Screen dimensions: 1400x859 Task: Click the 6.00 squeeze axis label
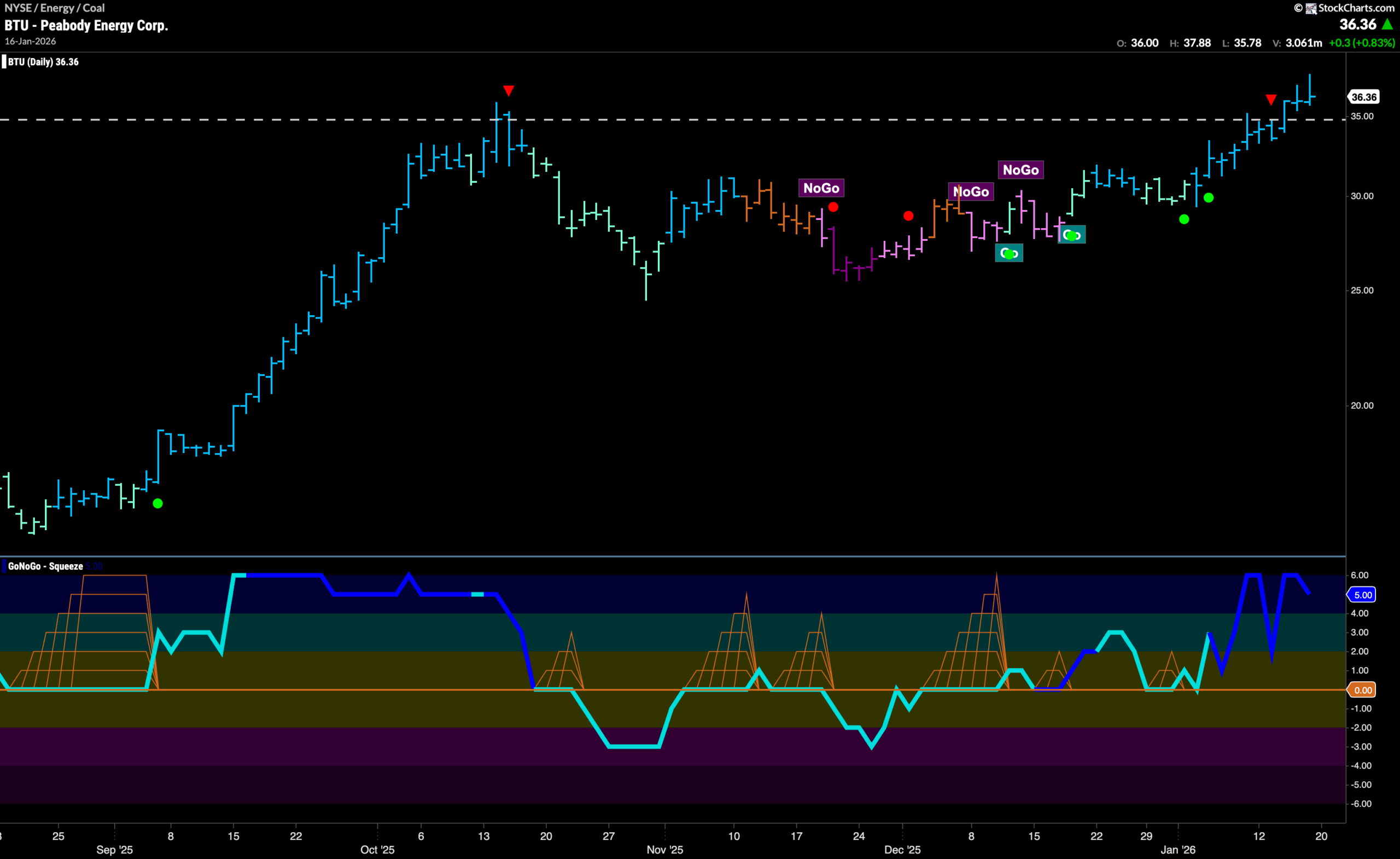point(1359,576)
